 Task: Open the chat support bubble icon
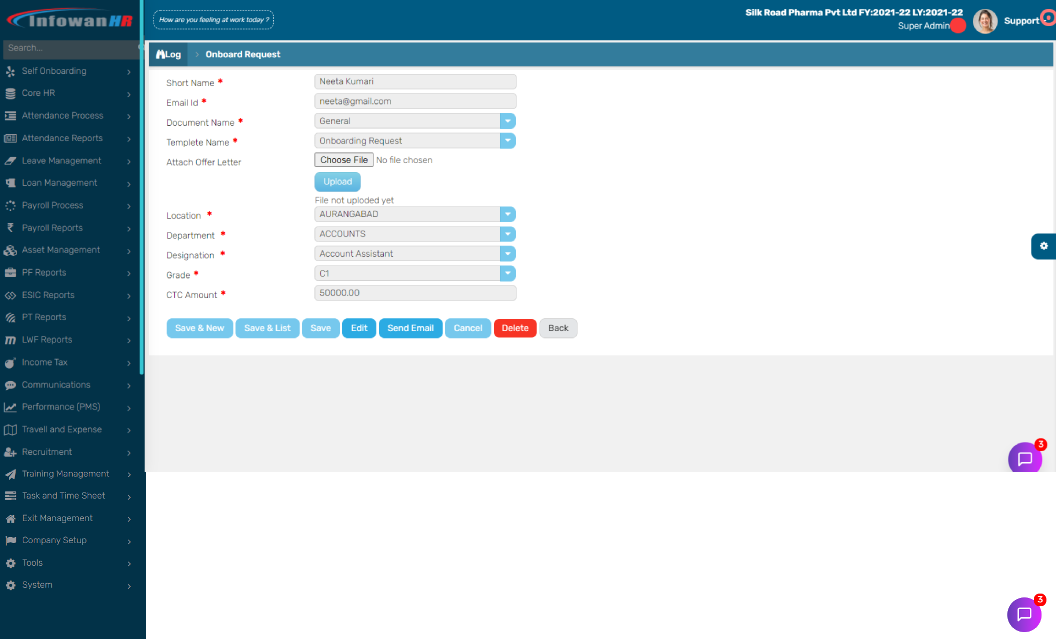(x=1024, y=458)
